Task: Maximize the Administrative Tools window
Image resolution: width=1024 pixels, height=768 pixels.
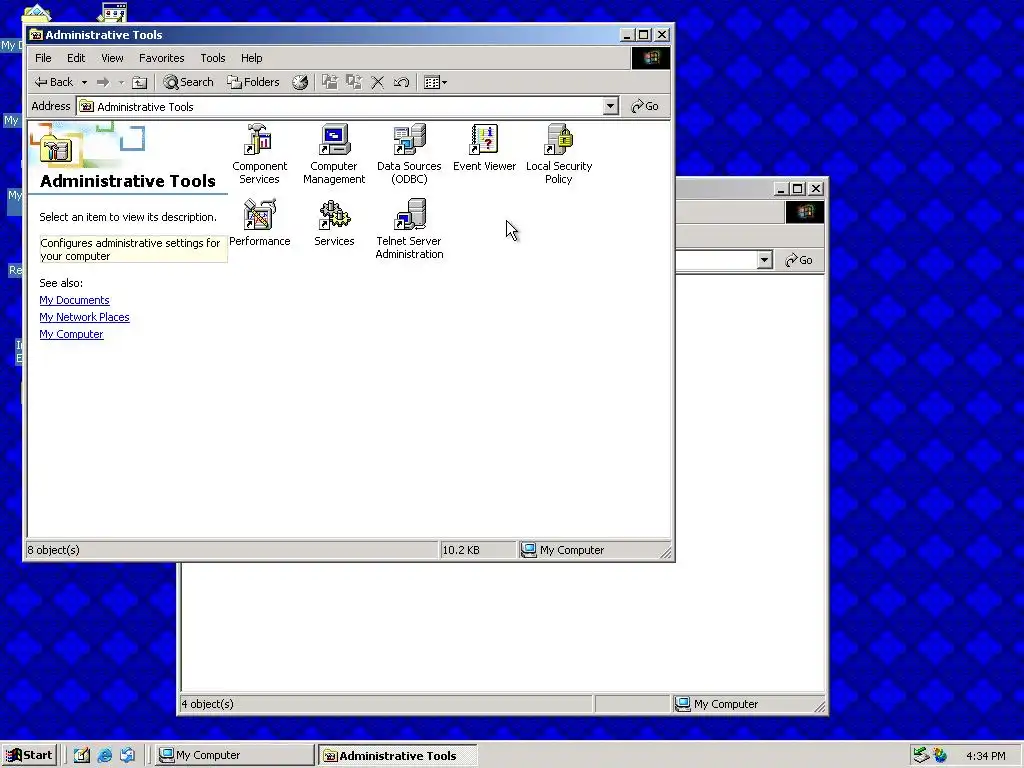Action: [644, 35]
